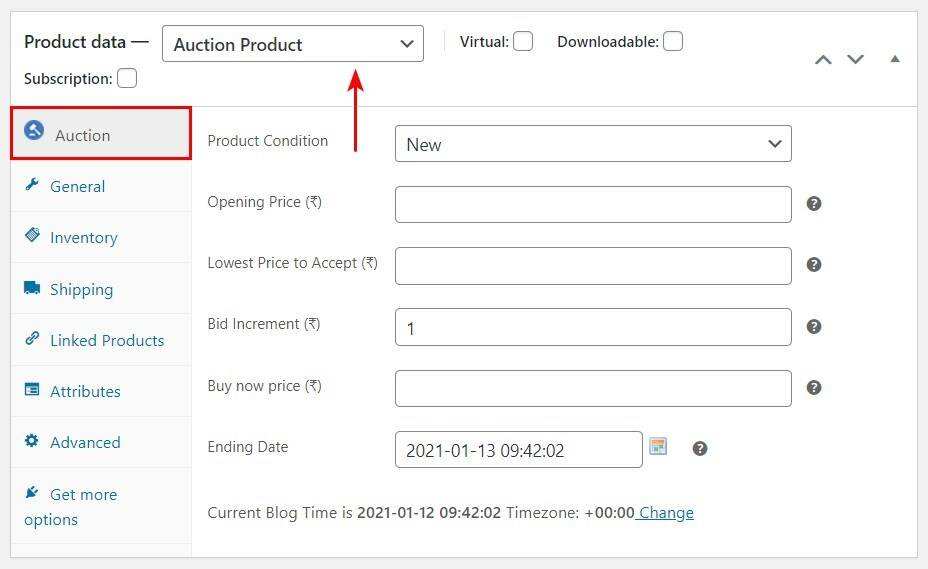Open the calendar picker for Ending Date

pos(658,447)
